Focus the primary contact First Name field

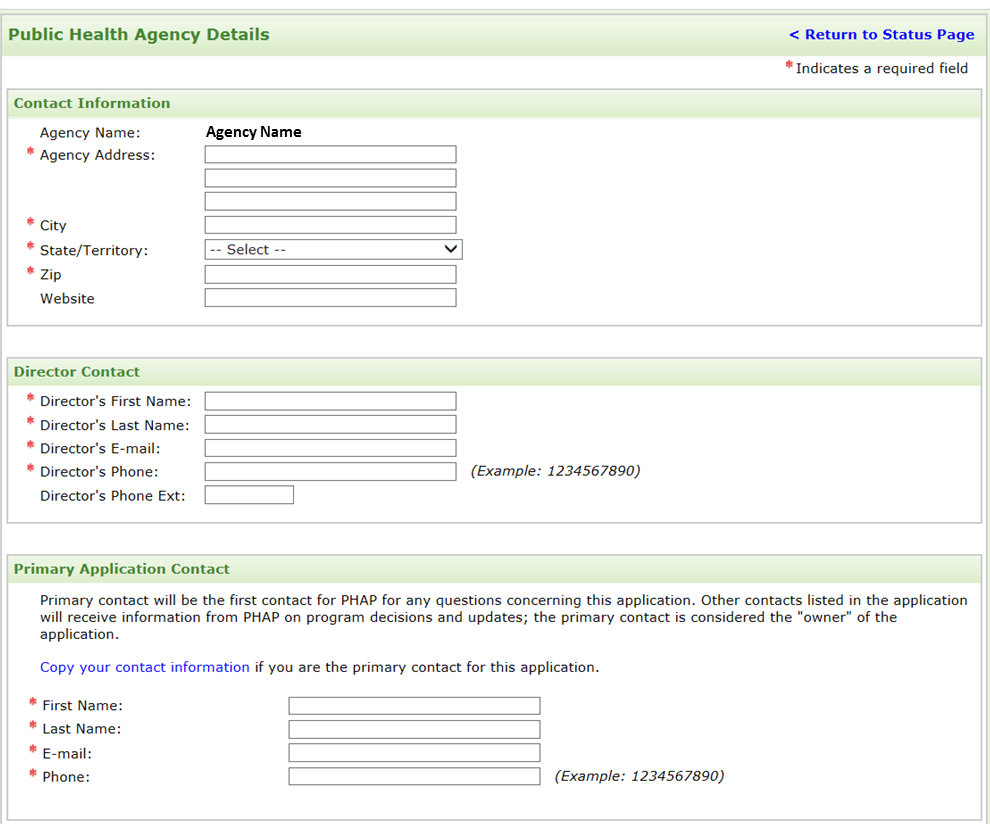pos(414,706)
